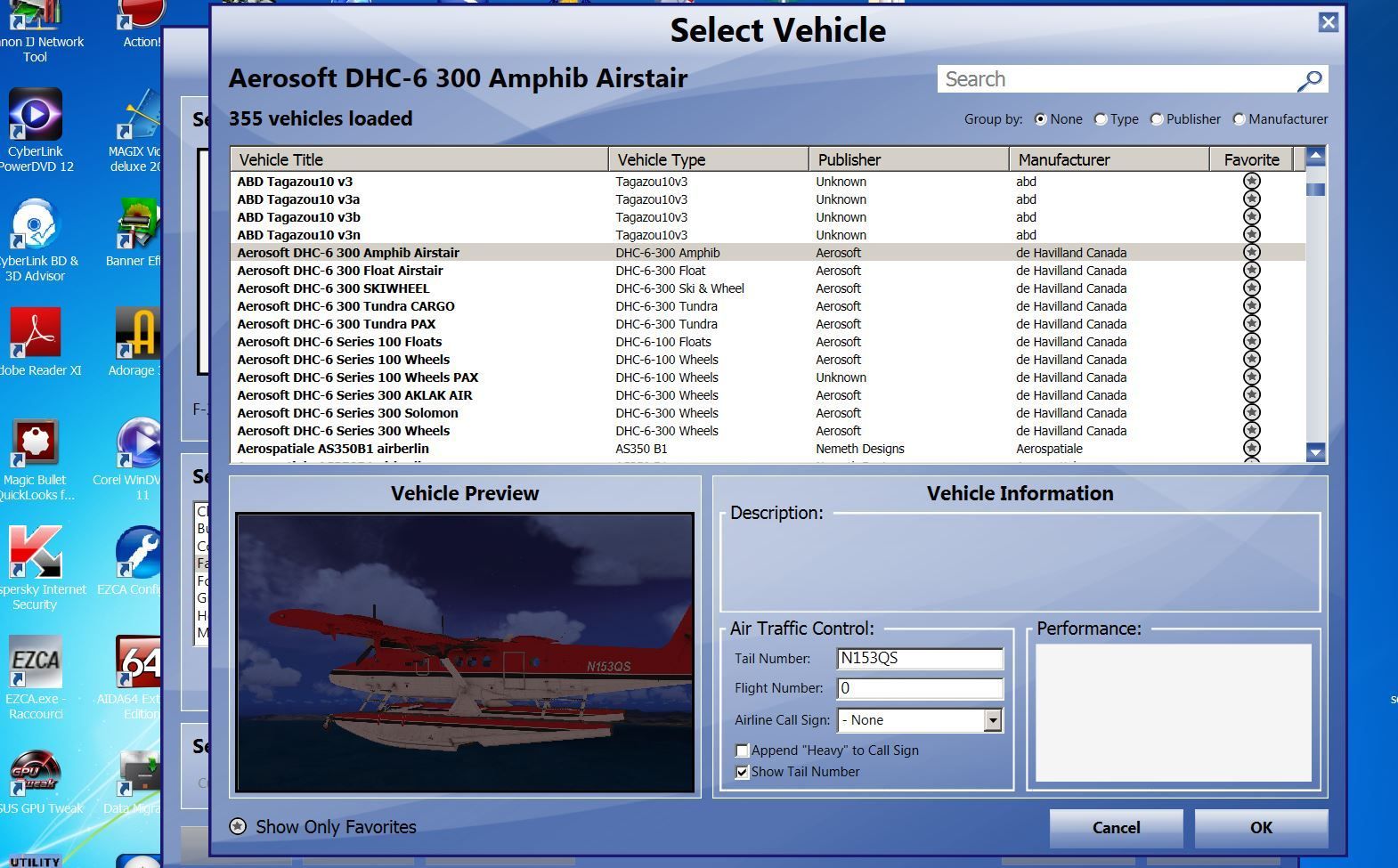Sort list by Vehicle Type column
Image resolution: width=1398 pixels, height=868 pixels.
(709, 159)
